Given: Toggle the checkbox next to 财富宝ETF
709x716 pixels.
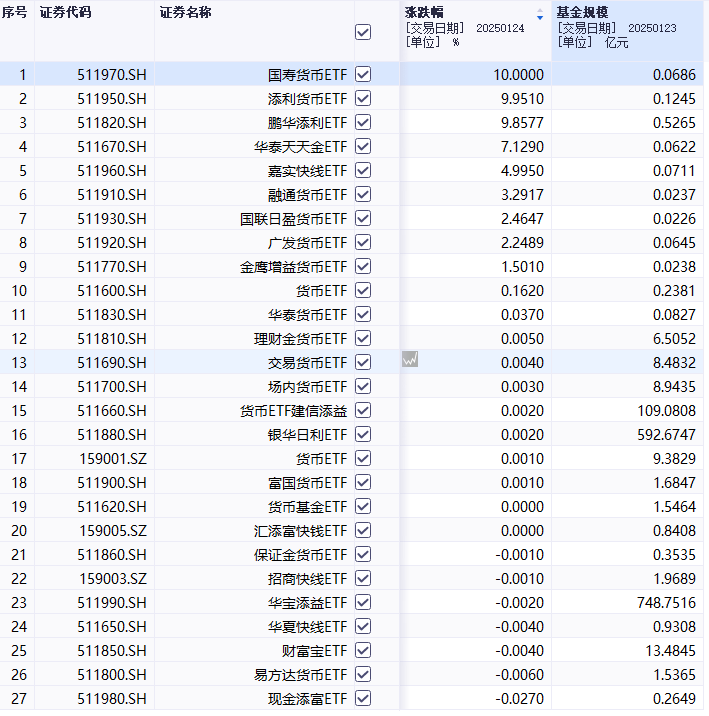Looking at the screenshot, I should click(x=363, y=650).
